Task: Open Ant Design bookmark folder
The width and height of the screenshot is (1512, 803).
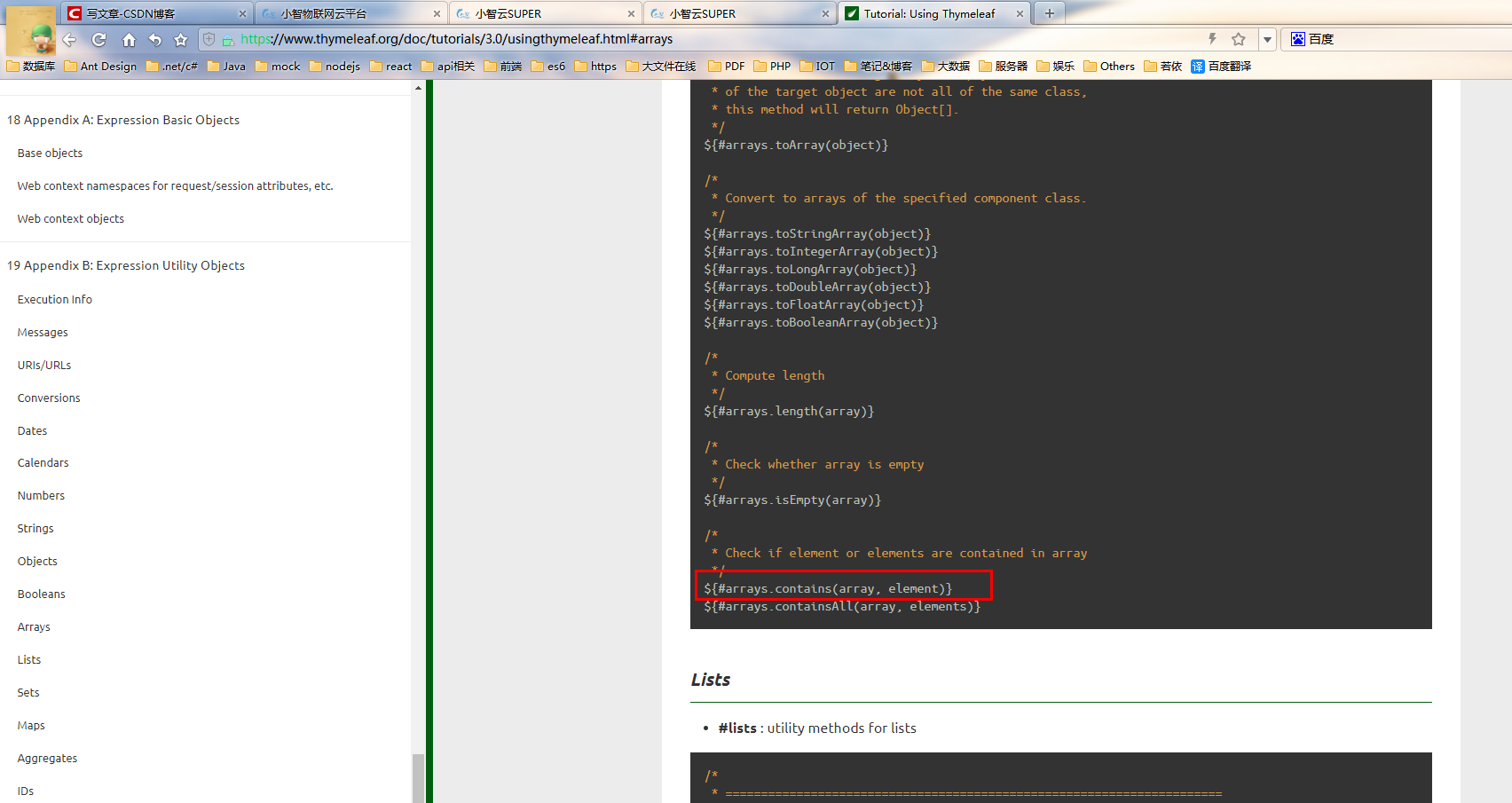Action: coord(100,66)
